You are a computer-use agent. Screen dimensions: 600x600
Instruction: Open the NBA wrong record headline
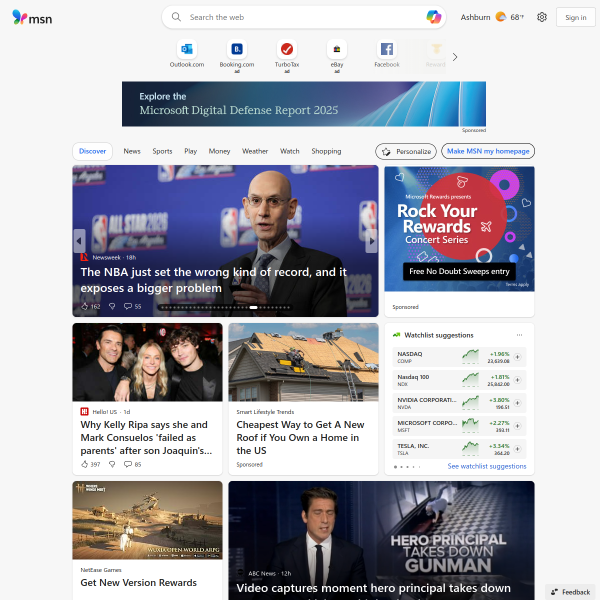click(213, 280)
